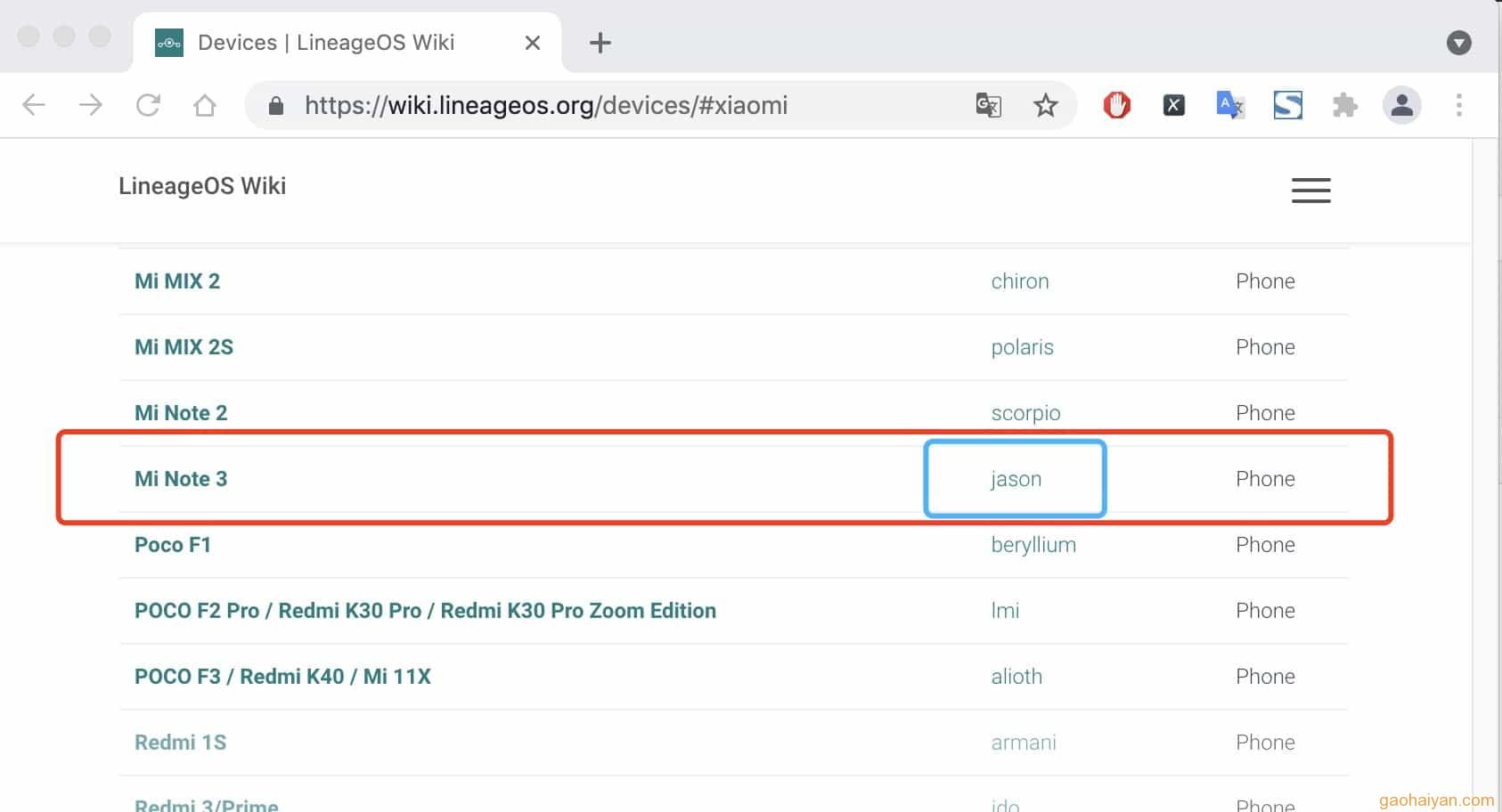The width and height of the screenshot is (1502, 812).
Task: Click the padlock site info icon
Action: [276, 105]
